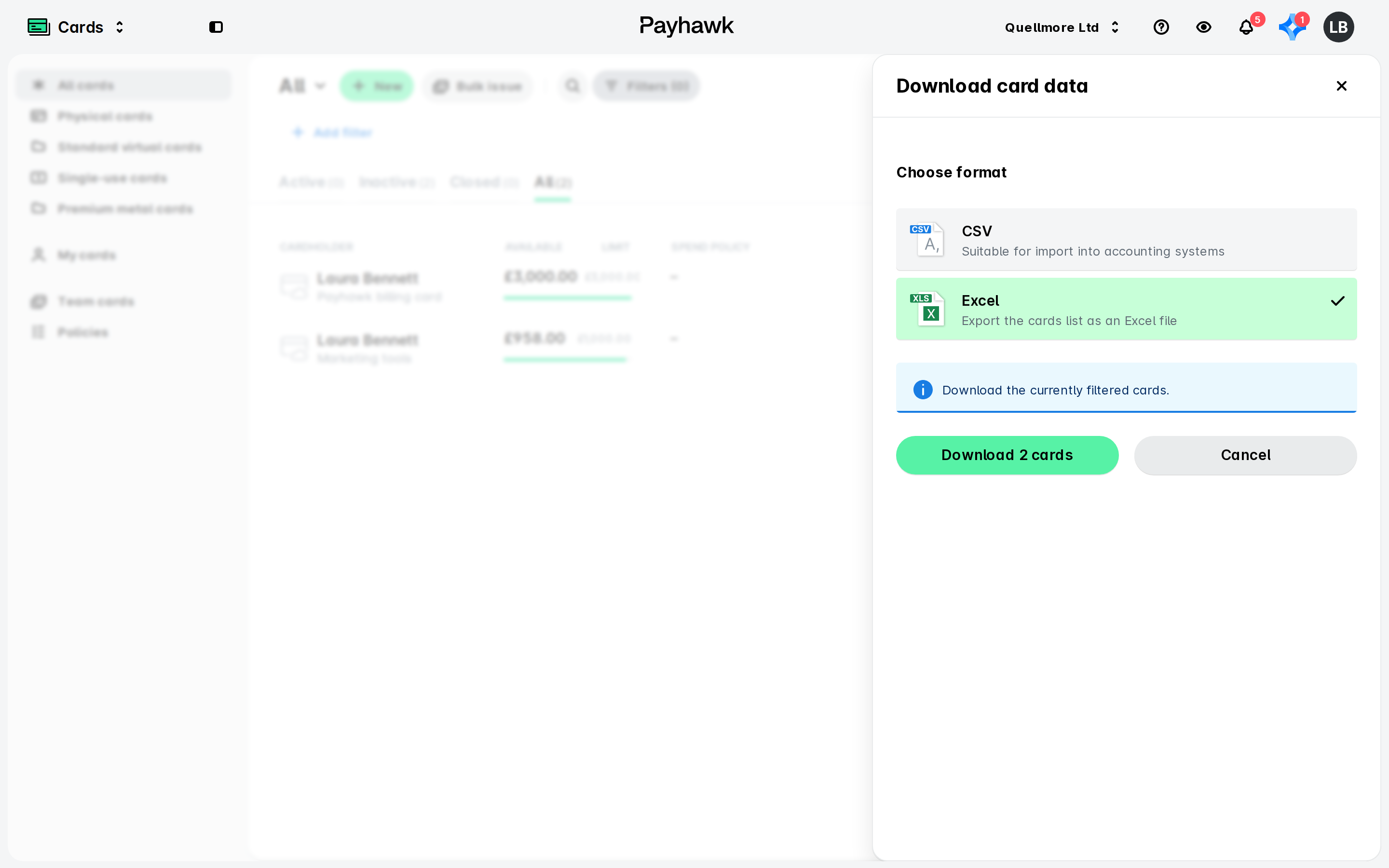Click the Payhawk logo
1389x868 pixels.
(x=686, y=26)
